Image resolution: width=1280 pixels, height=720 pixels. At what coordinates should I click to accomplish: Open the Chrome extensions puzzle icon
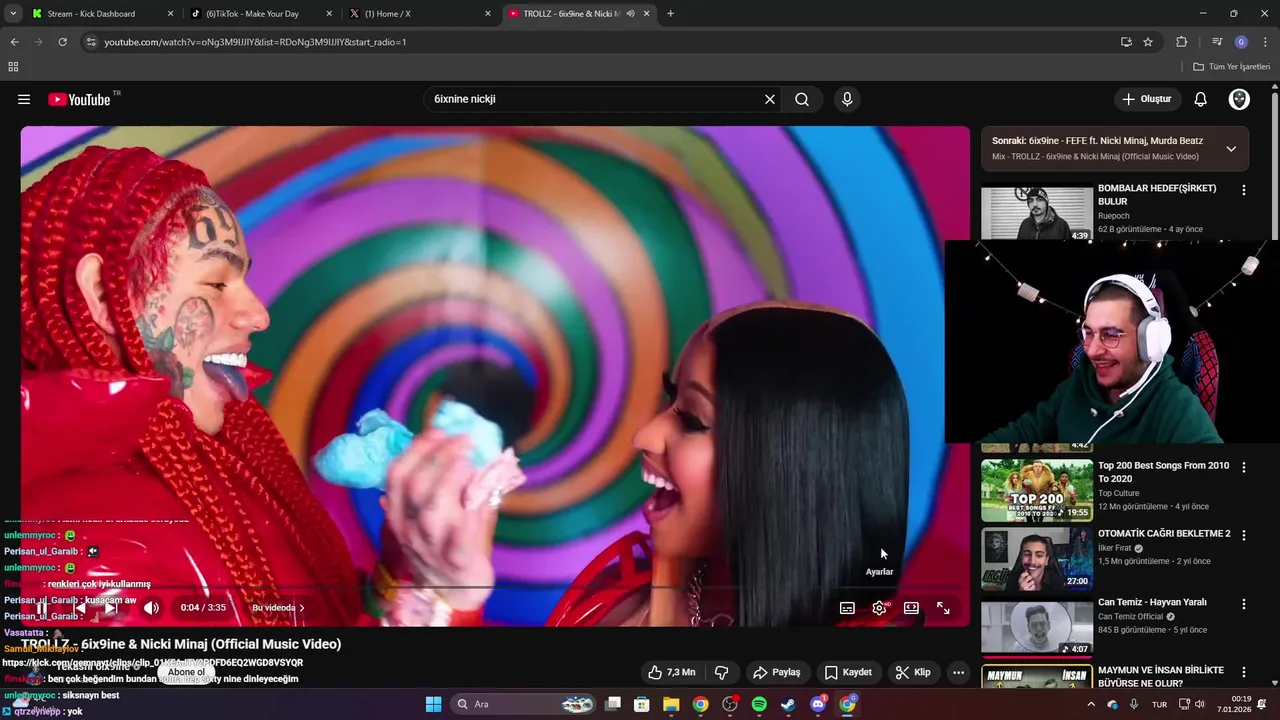pos(1182,42)
